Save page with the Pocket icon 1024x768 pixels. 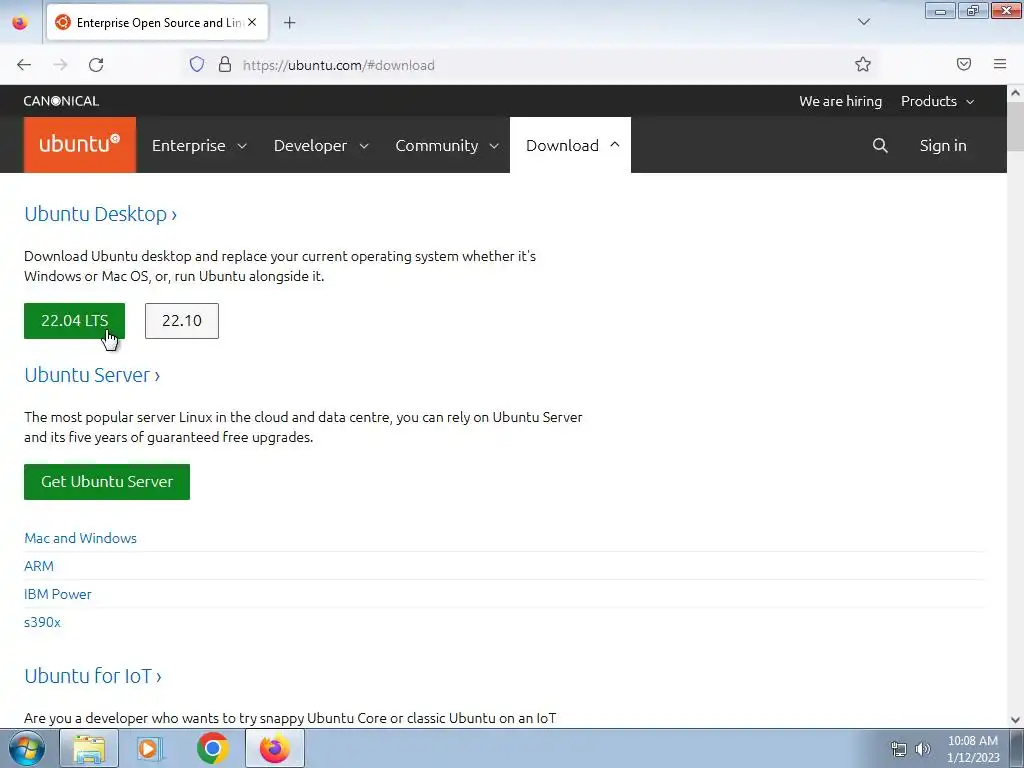964,64
